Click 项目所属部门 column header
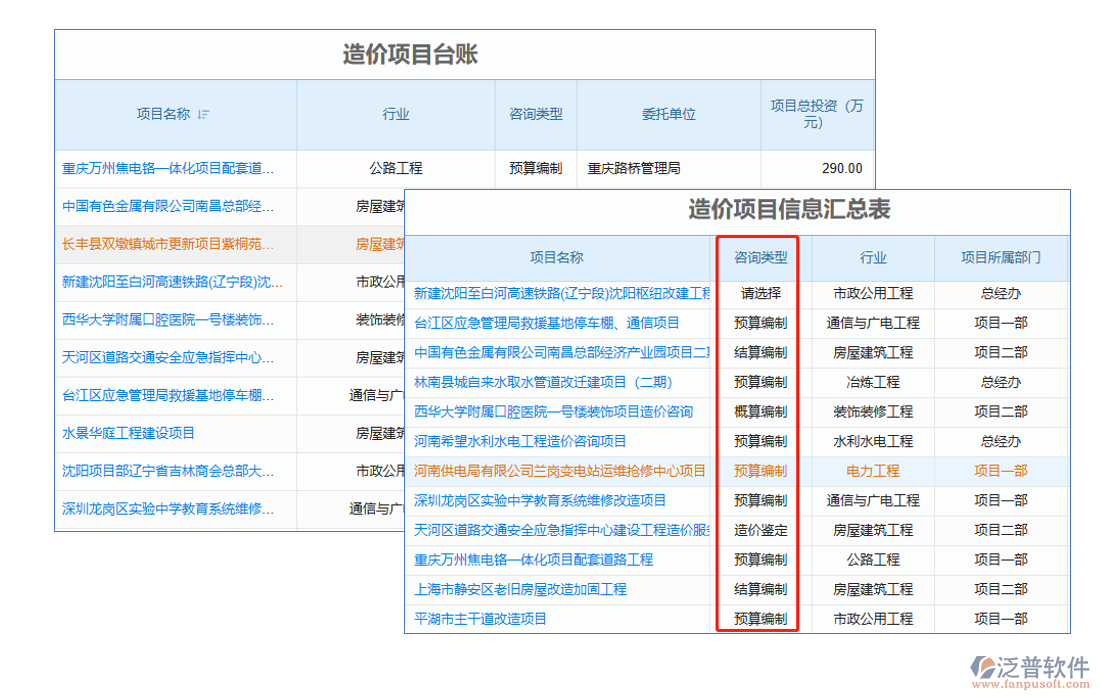The width and height of the screenshot is (1100, 700). [x=1000, y=258]
